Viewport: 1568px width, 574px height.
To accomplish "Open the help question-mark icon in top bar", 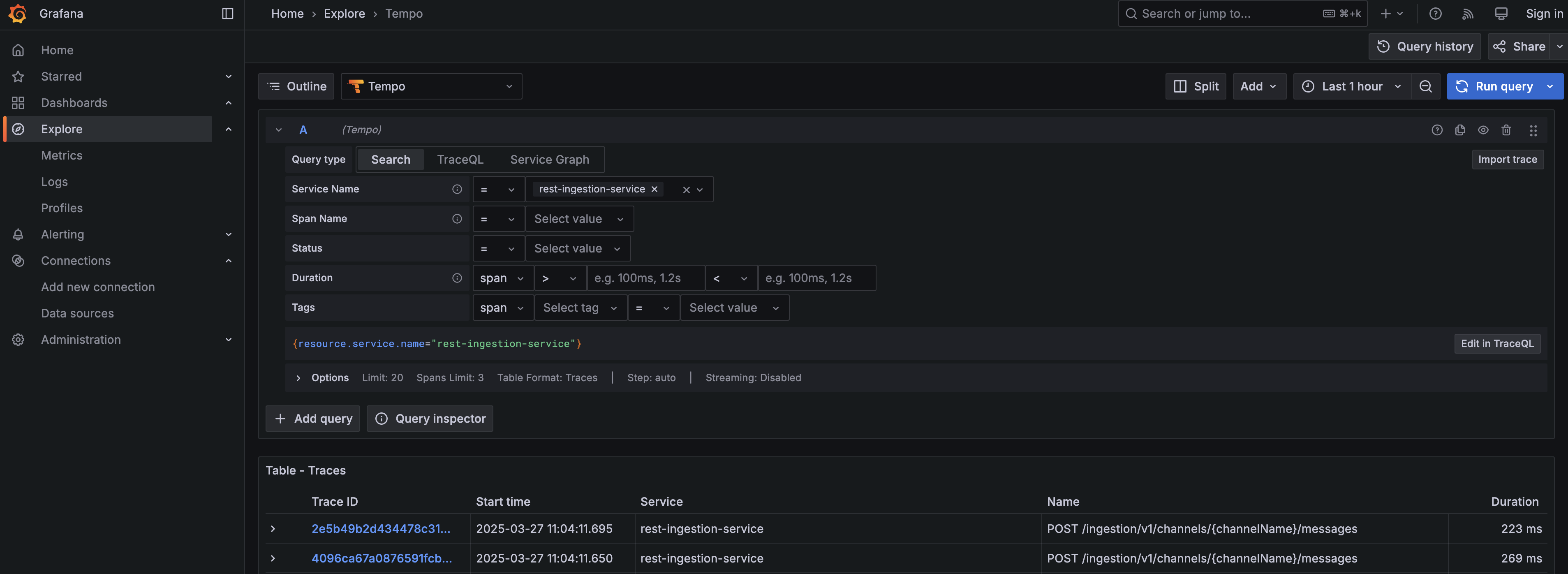I will coord(1435,14).
